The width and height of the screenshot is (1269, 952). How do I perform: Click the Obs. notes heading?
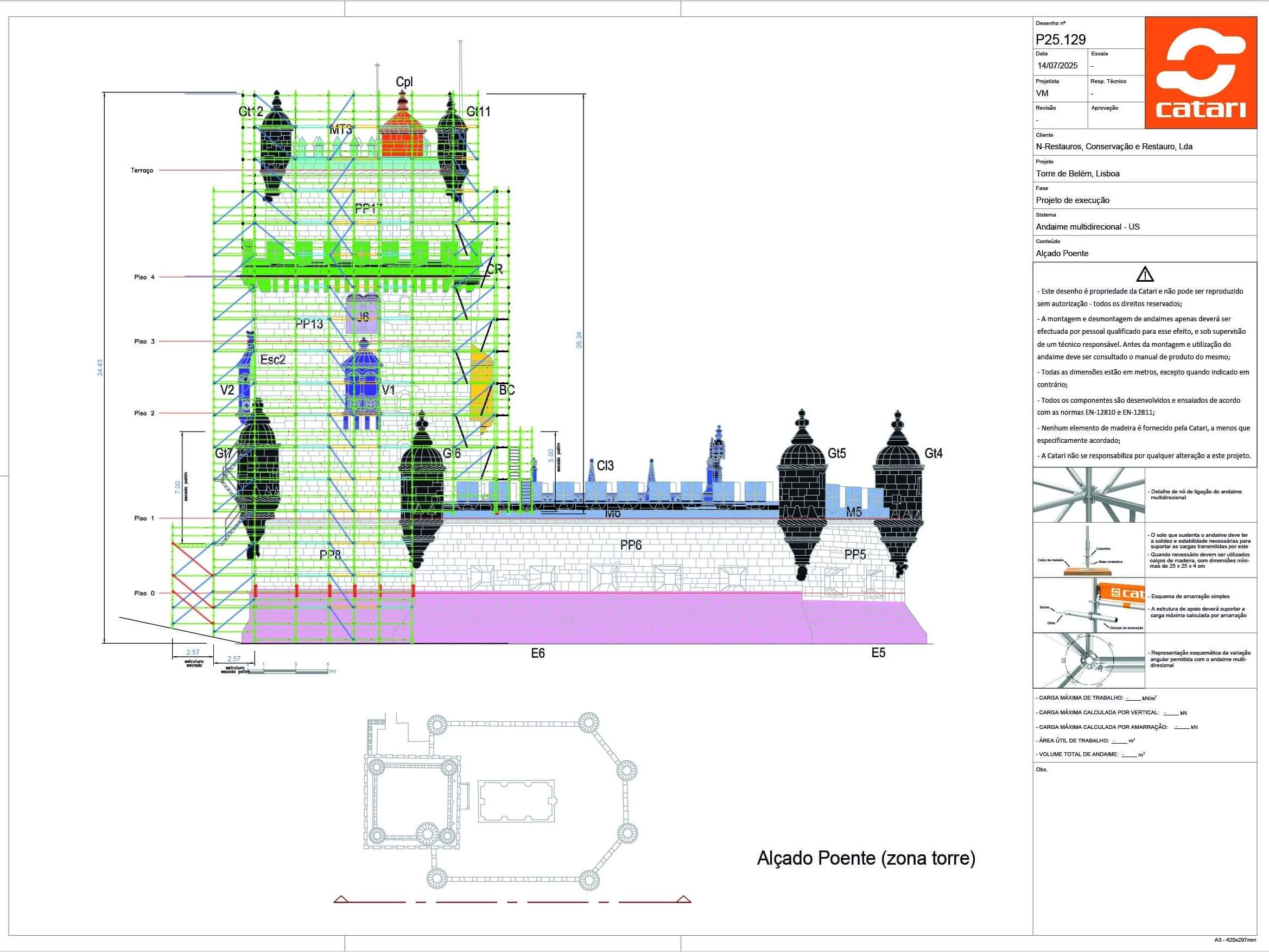pos(1042,770)
